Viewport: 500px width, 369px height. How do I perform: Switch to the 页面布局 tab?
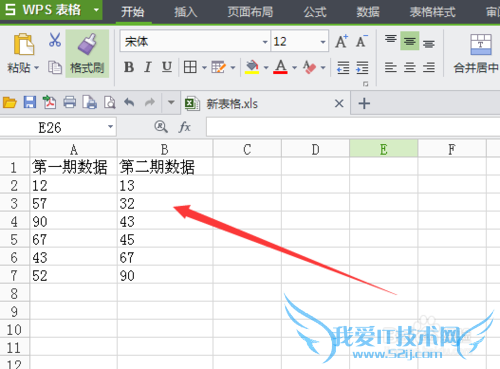click(250, 12)
